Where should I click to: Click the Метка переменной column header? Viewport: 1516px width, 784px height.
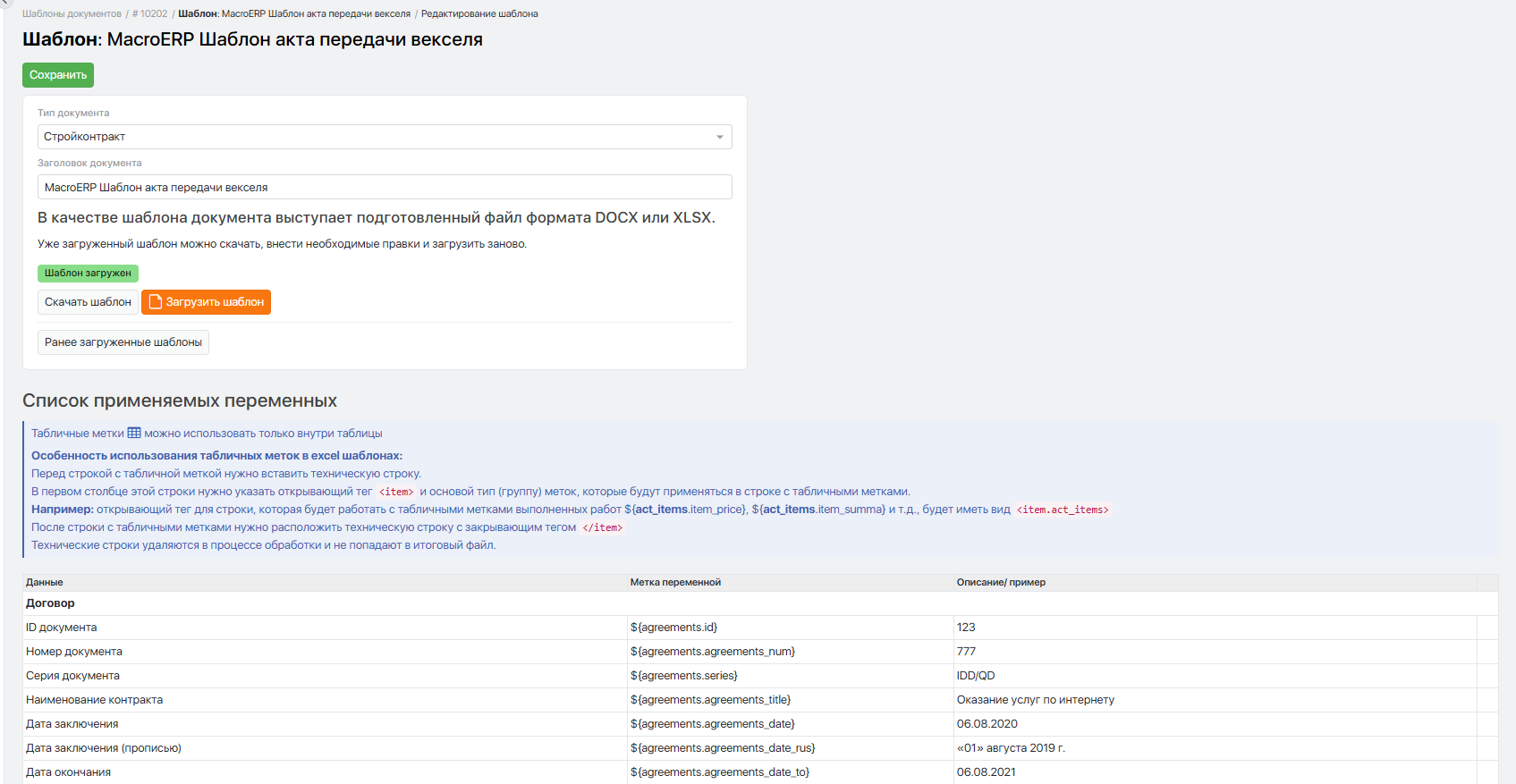675,582
